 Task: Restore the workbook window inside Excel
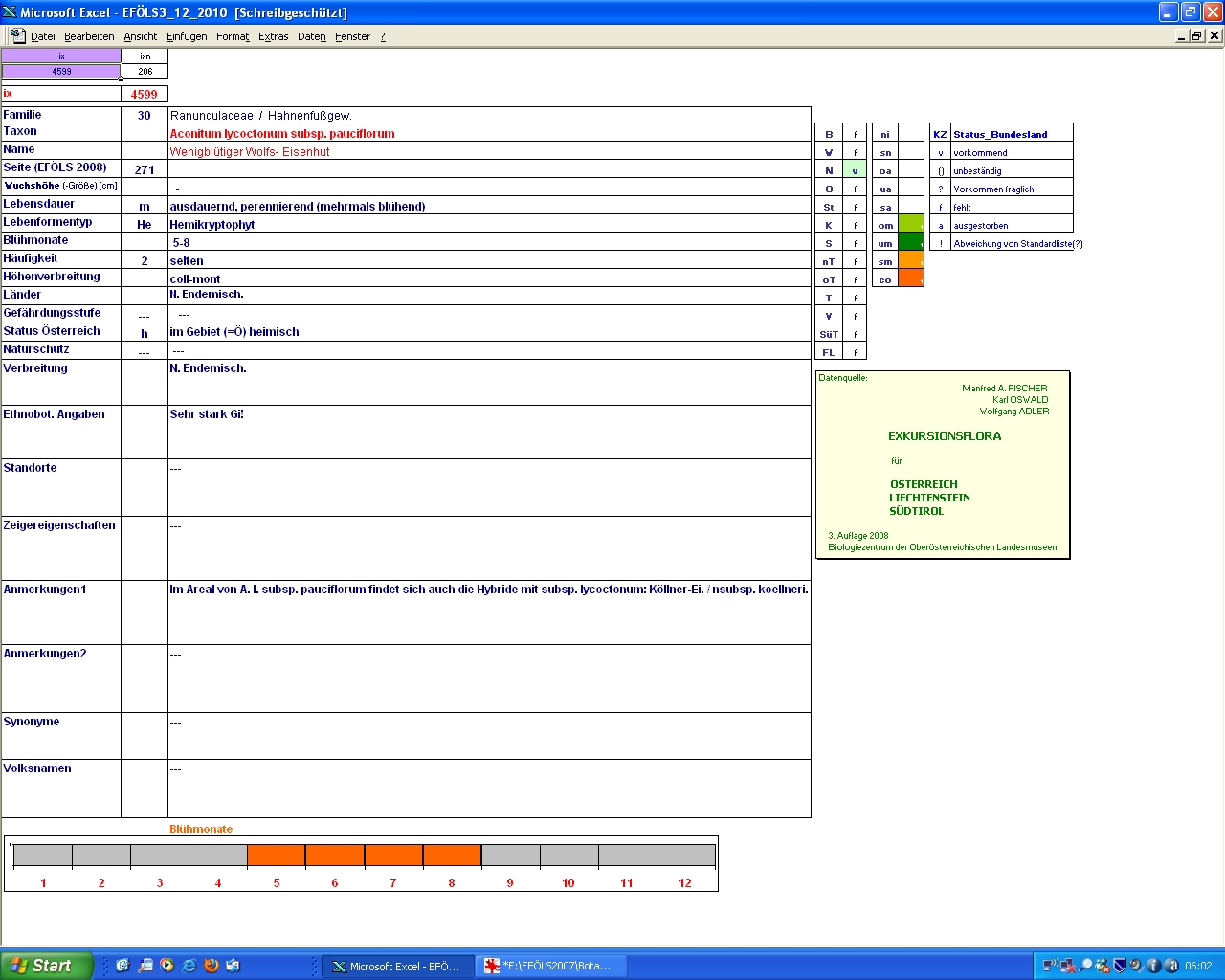point(1197,35)
